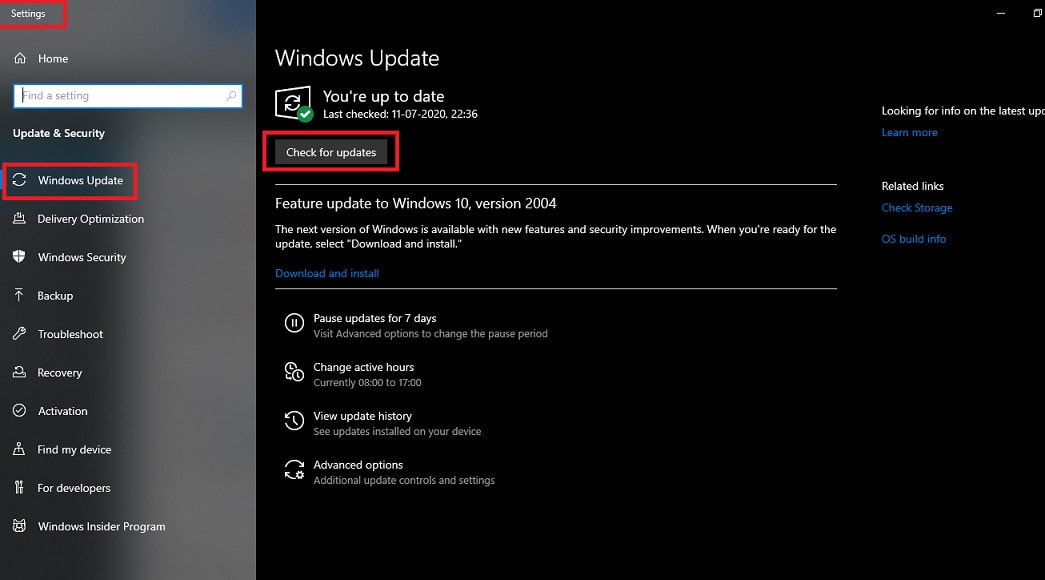
Task: Click the gear-sync icon for Advanced options
Action: point(294,470)
